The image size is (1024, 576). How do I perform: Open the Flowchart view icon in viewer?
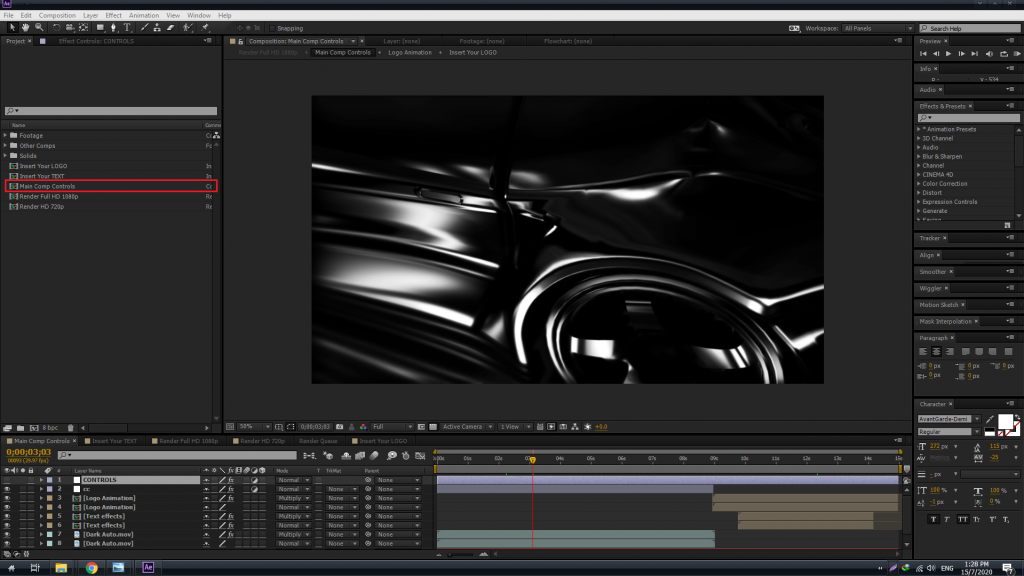[x=575, y=426]
